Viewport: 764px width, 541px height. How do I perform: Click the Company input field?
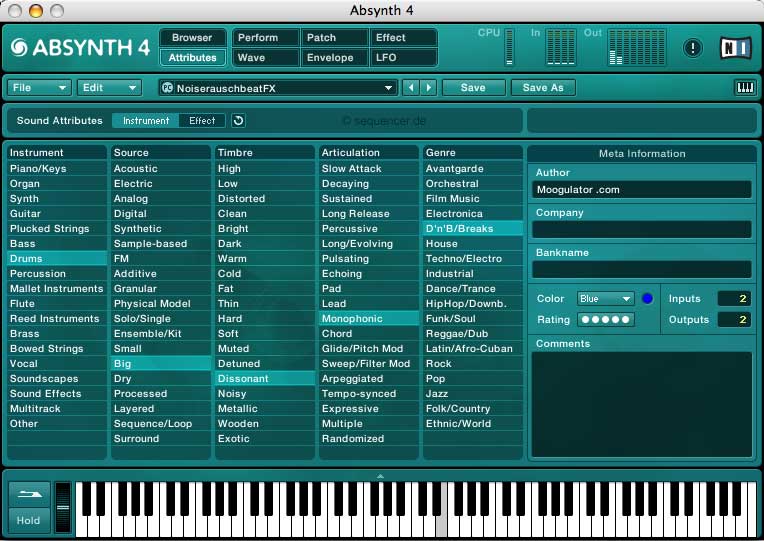pos(642,230)
